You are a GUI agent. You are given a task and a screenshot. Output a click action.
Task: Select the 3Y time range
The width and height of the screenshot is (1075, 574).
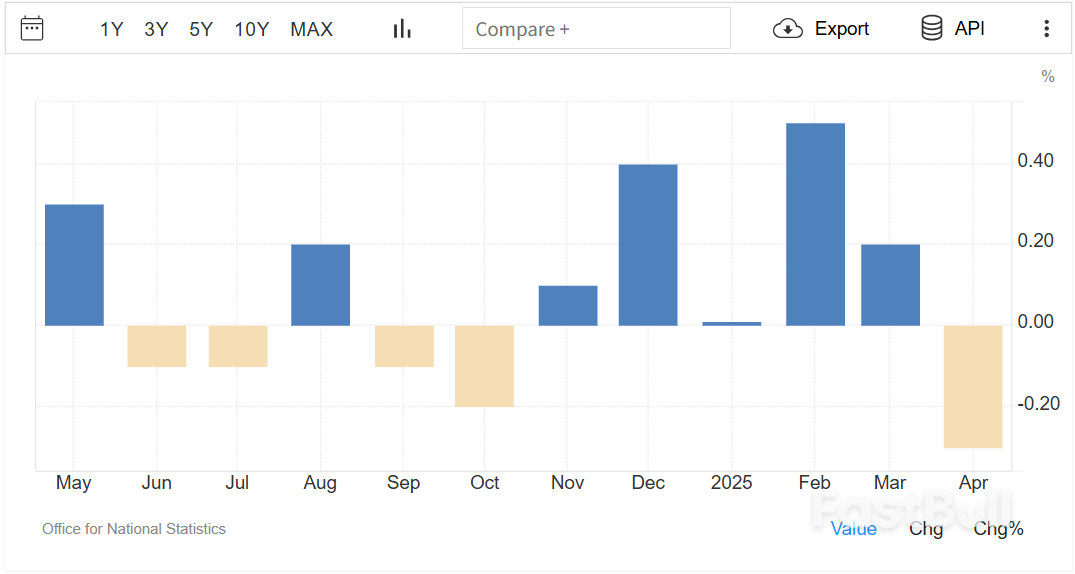[156, 30]
